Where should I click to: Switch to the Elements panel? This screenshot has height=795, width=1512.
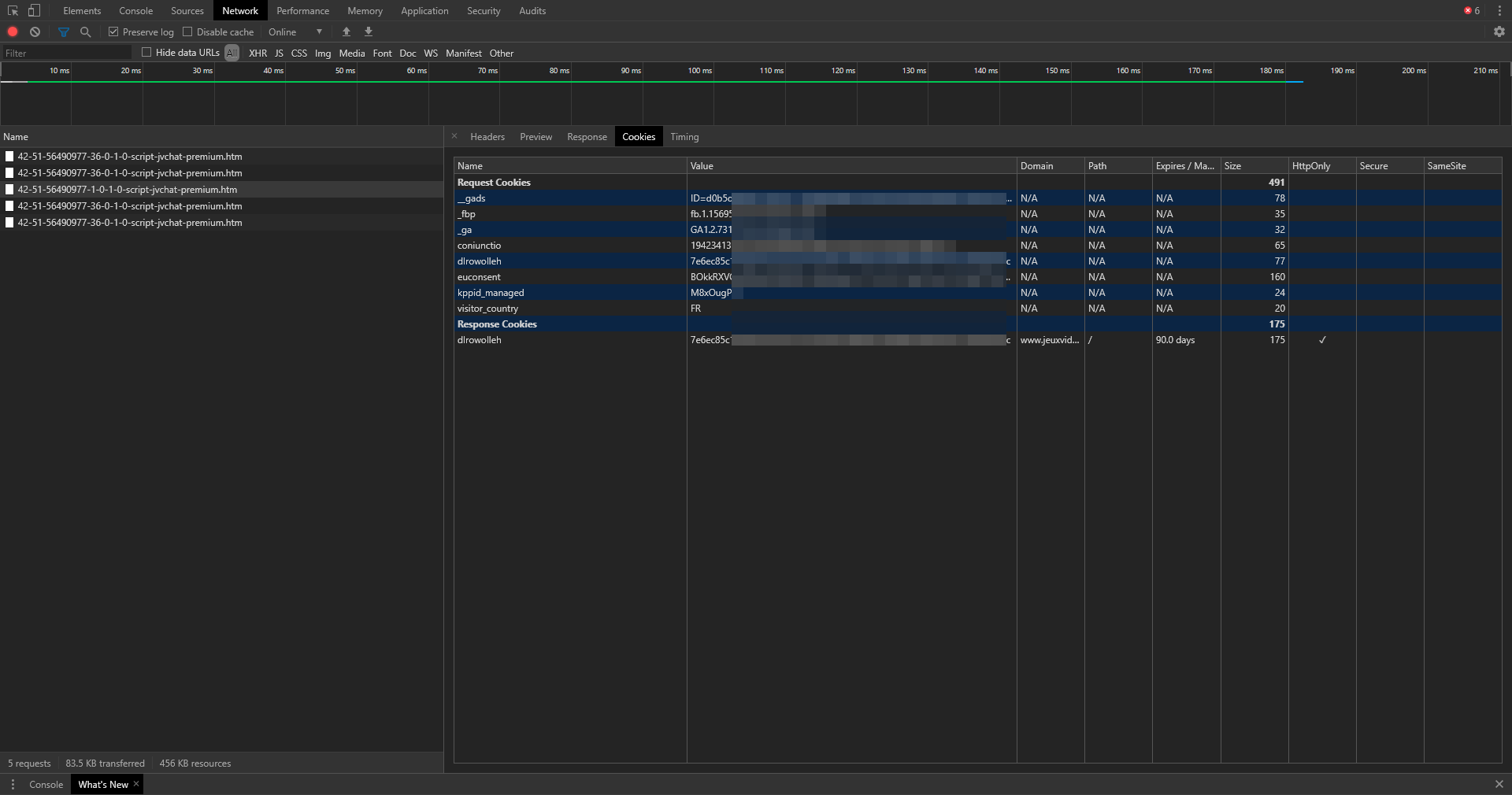(x=82, y=11)
